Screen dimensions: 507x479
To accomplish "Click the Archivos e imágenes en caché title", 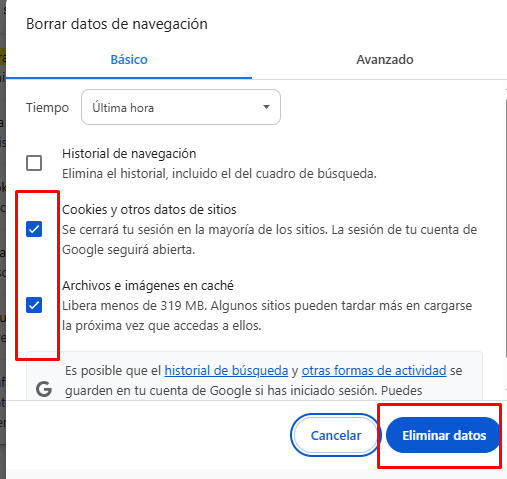I will point(148,286).
